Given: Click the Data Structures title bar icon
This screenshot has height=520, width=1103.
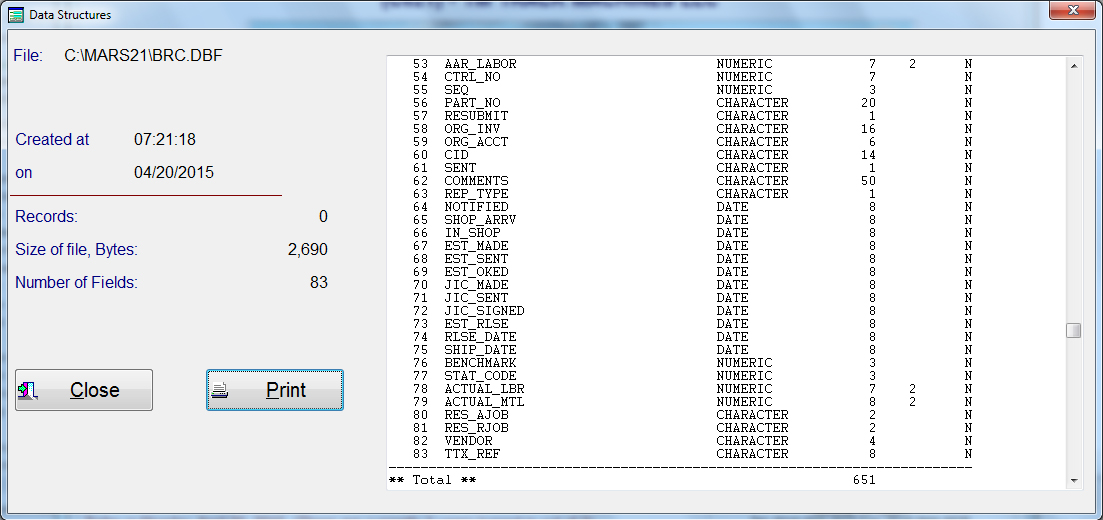Looking at the screenshot, I should coord(16,15).
